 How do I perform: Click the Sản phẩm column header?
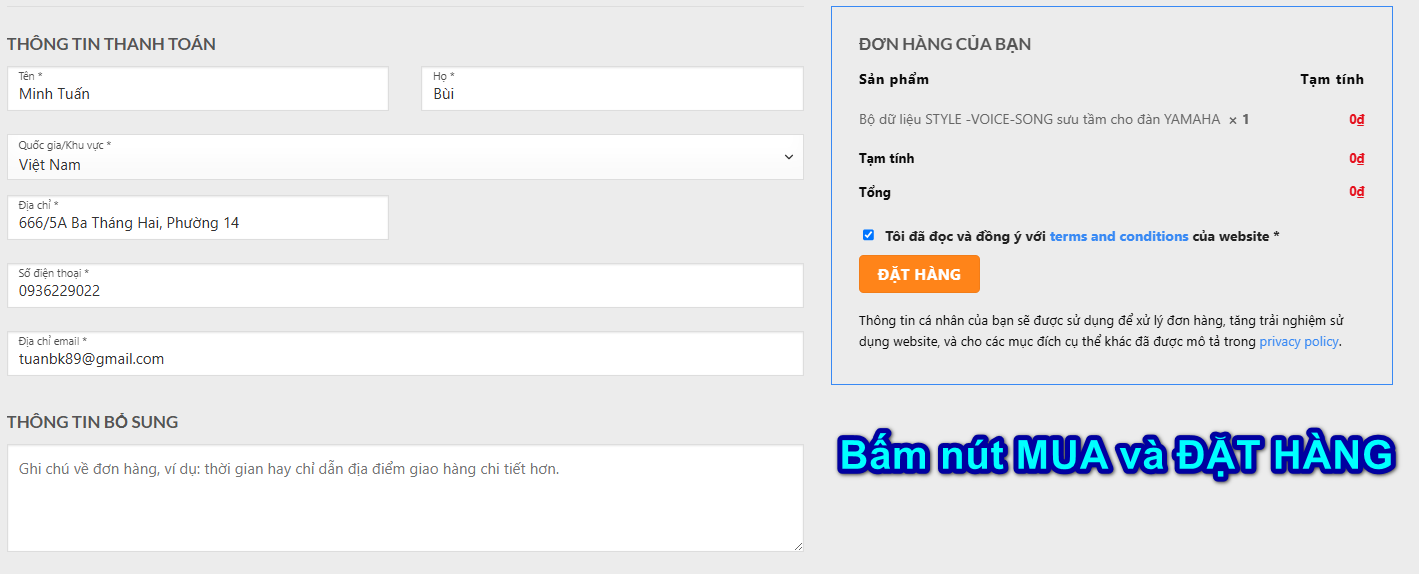[894, 79]
